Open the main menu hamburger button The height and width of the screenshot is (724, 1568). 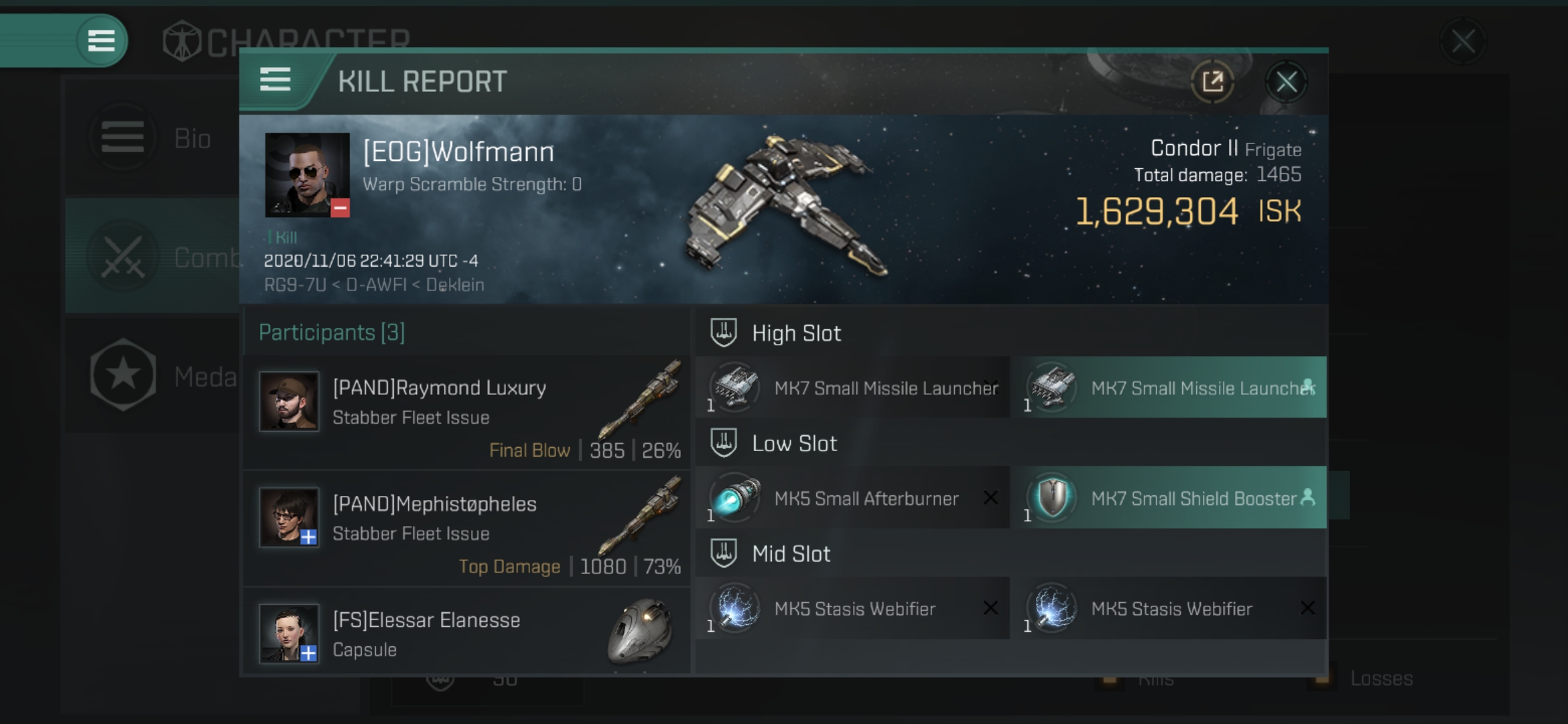click(101, 40)
